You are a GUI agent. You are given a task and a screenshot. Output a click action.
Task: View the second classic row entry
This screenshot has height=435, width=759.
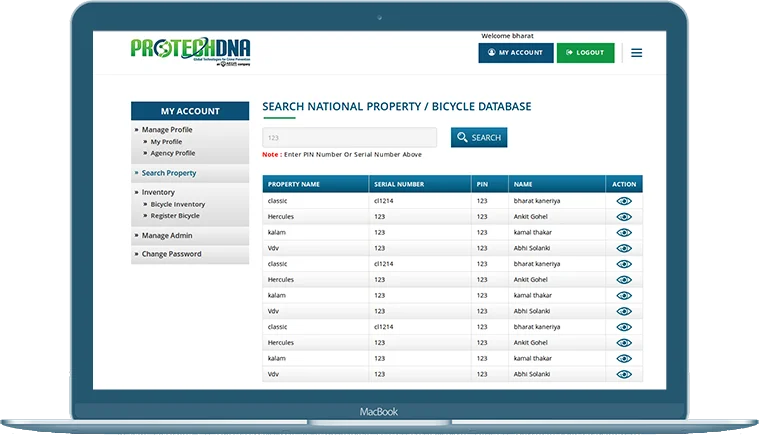click(624, 264)
